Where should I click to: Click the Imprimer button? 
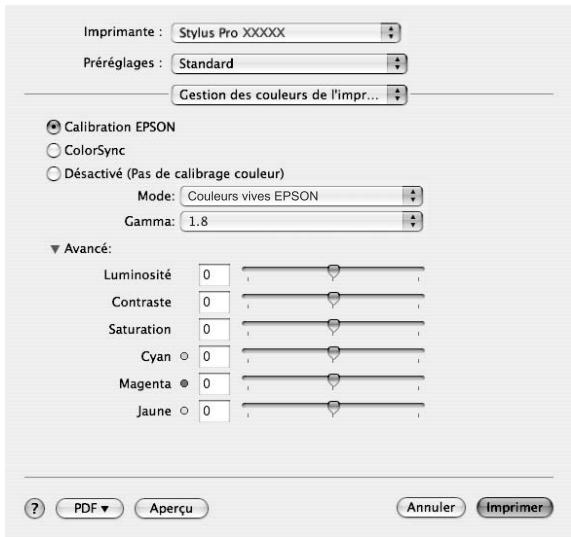point(515,508)
